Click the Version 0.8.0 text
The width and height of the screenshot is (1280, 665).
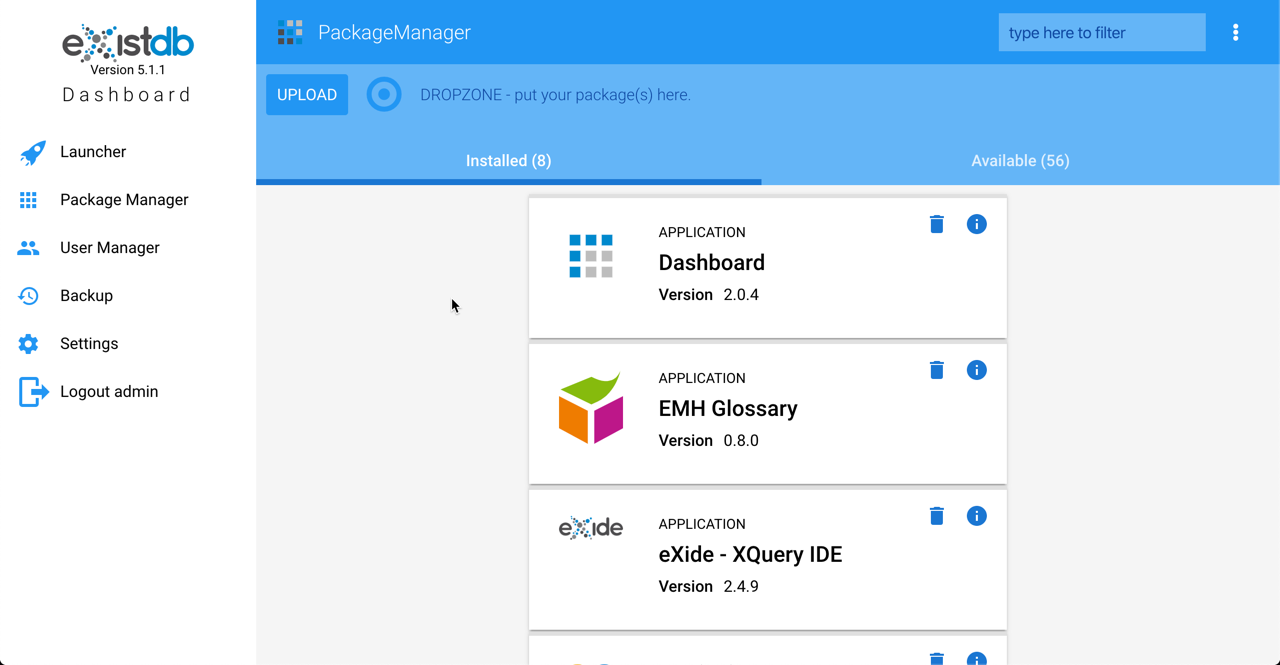709,441
